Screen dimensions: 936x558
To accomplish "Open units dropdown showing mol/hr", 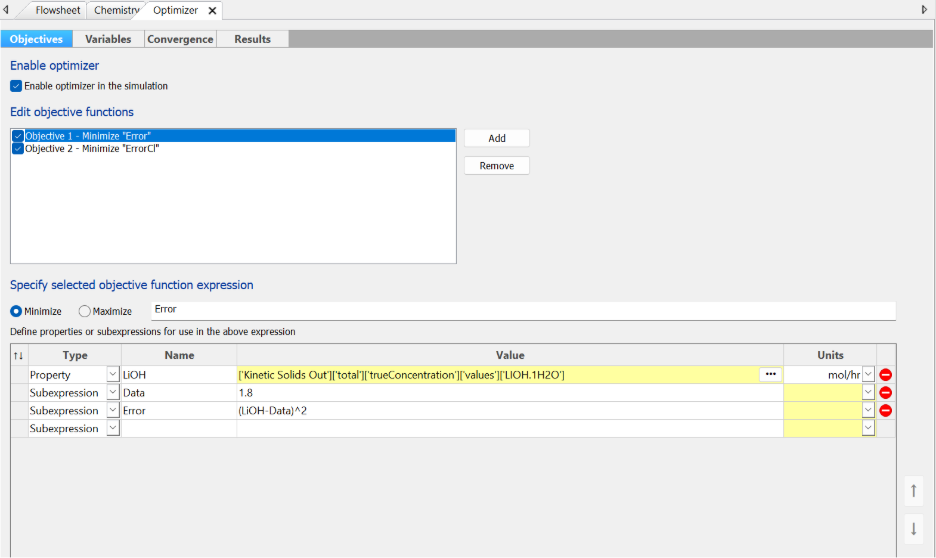I will (x=868, y=374).
